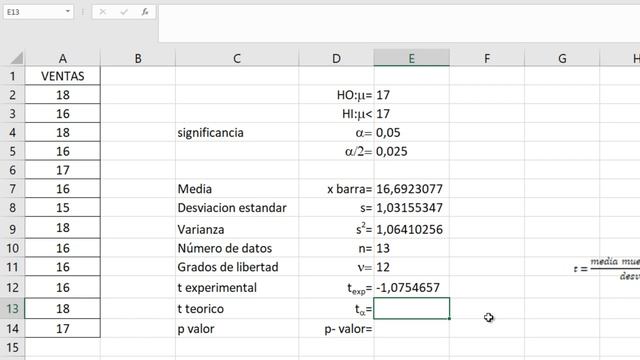This screenshot has height=360, width=640.
Task: Select column A header
Action: coord(62,58)
